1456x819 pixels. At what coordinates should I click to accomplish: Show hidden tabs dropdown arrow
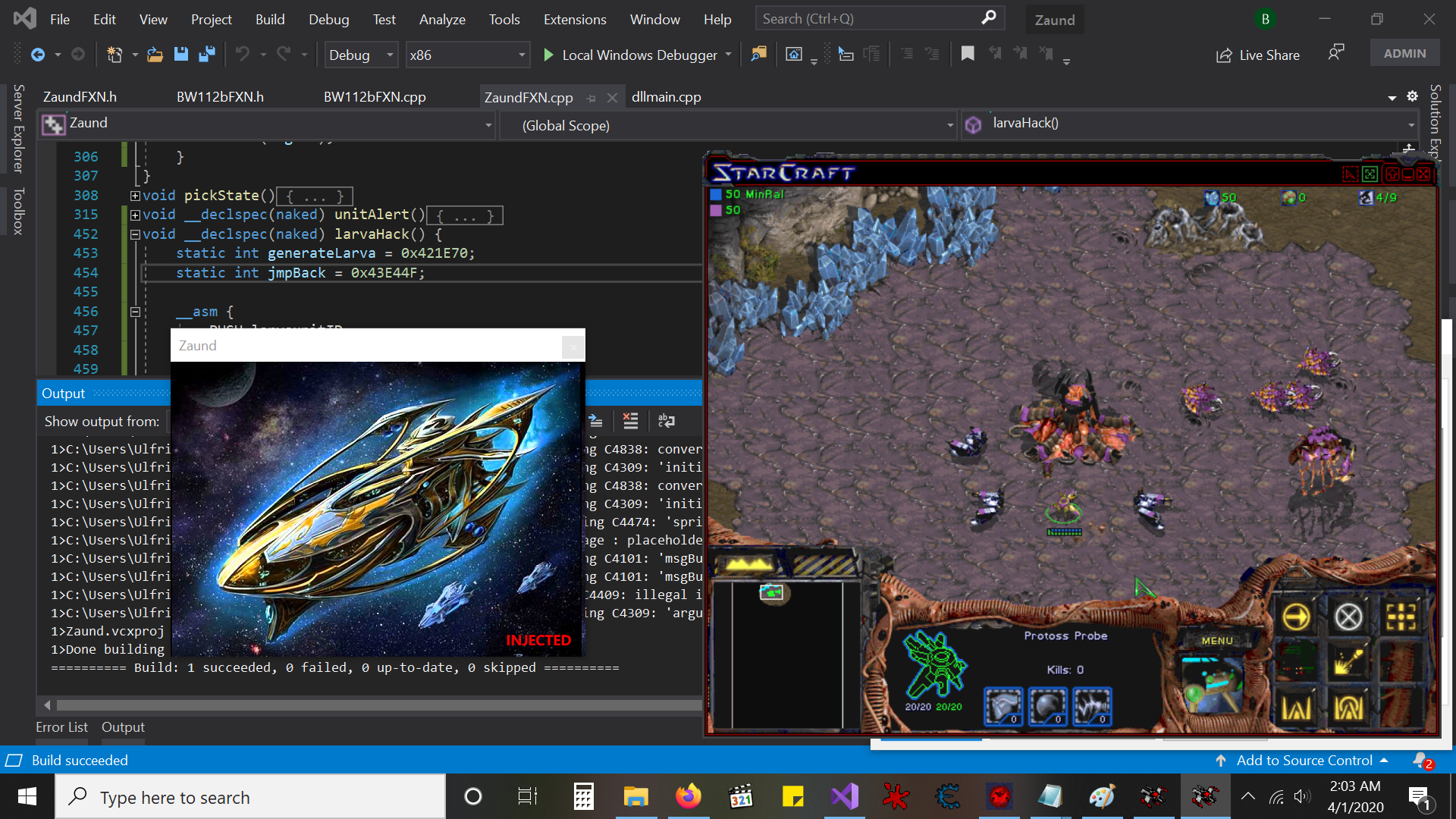click(1392, 98)
